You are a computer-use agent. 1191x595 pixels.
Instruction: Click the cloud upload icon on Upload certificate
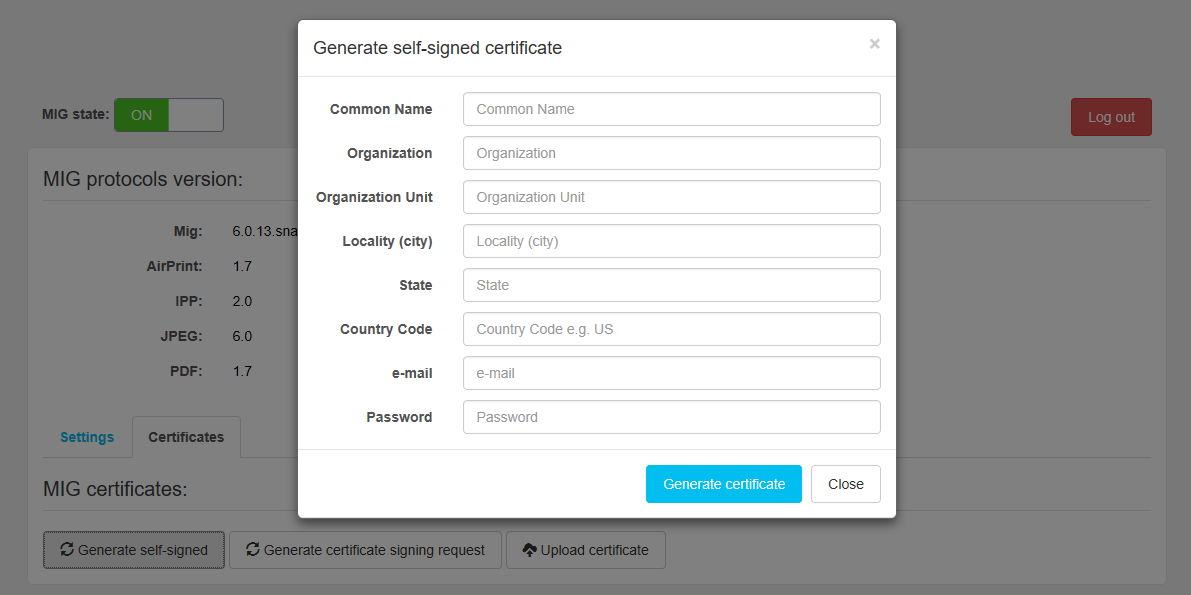530,549
